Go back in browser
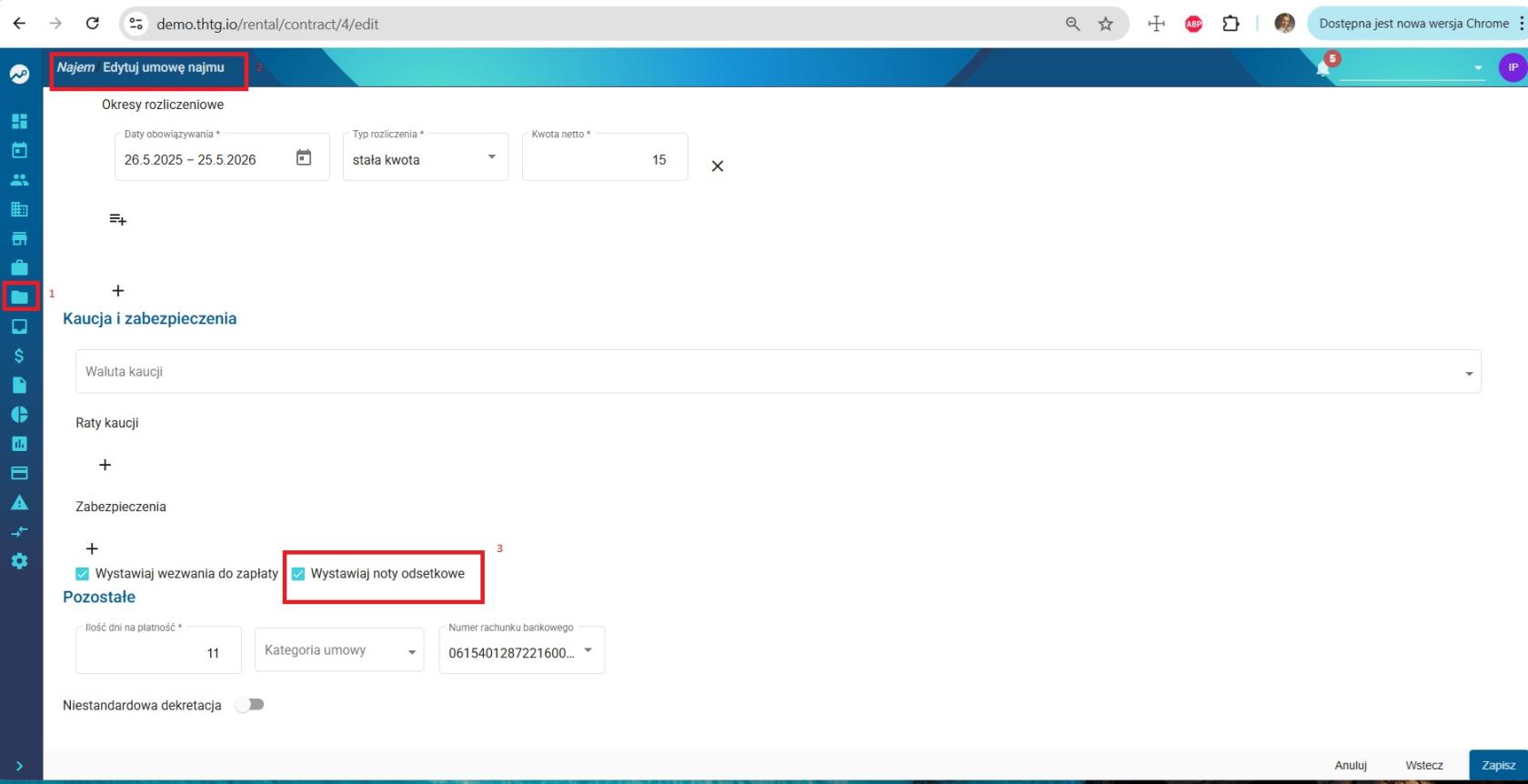 pyautogui.click(x=19, y=24)
